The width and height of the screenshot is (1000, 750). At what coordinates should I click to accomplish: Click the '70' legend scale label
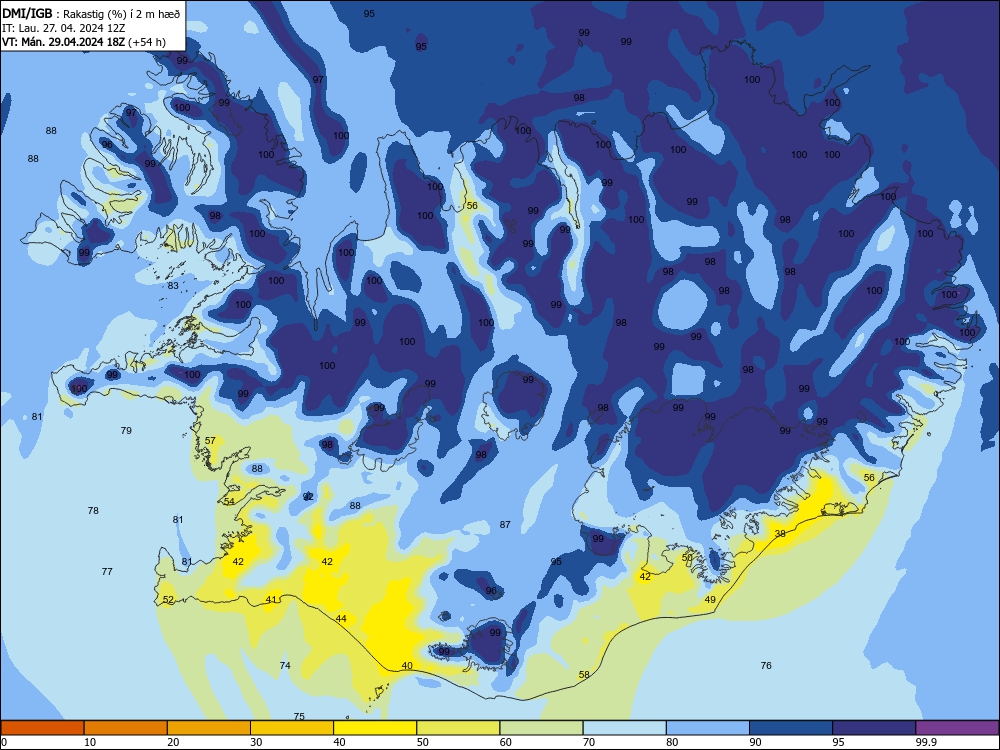pyautogui.click(x=589, y=742)
